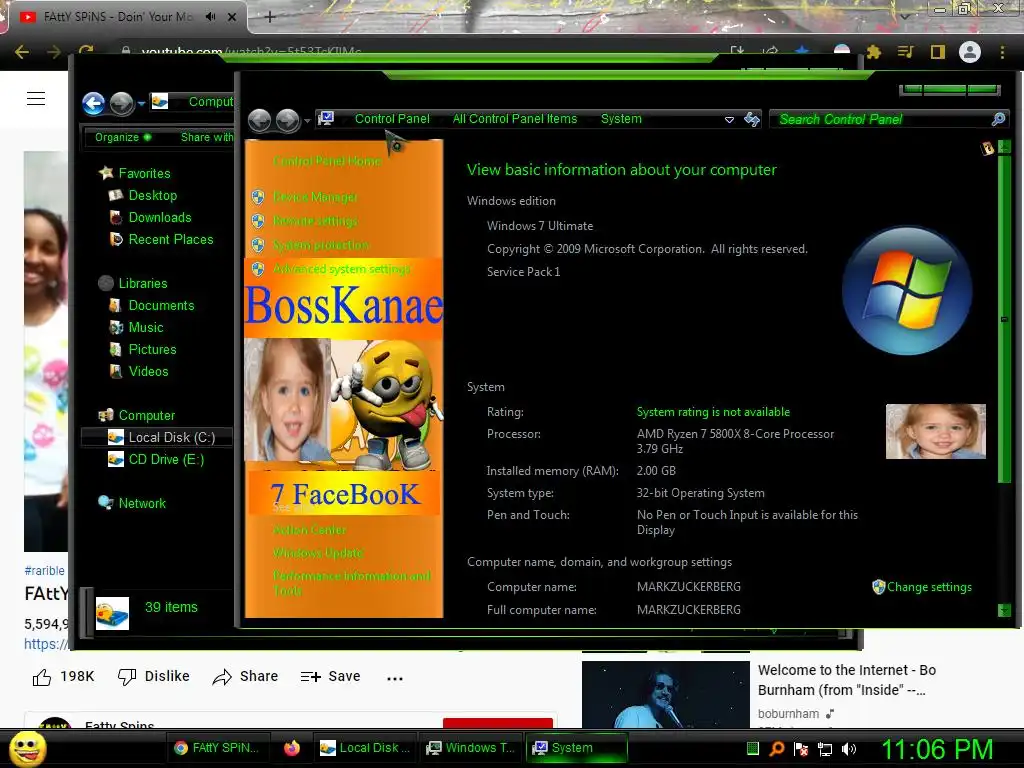Open Remote settings link
This screenshot has width=1024, height=768.
pyautogui.click(x=315, y=221)
